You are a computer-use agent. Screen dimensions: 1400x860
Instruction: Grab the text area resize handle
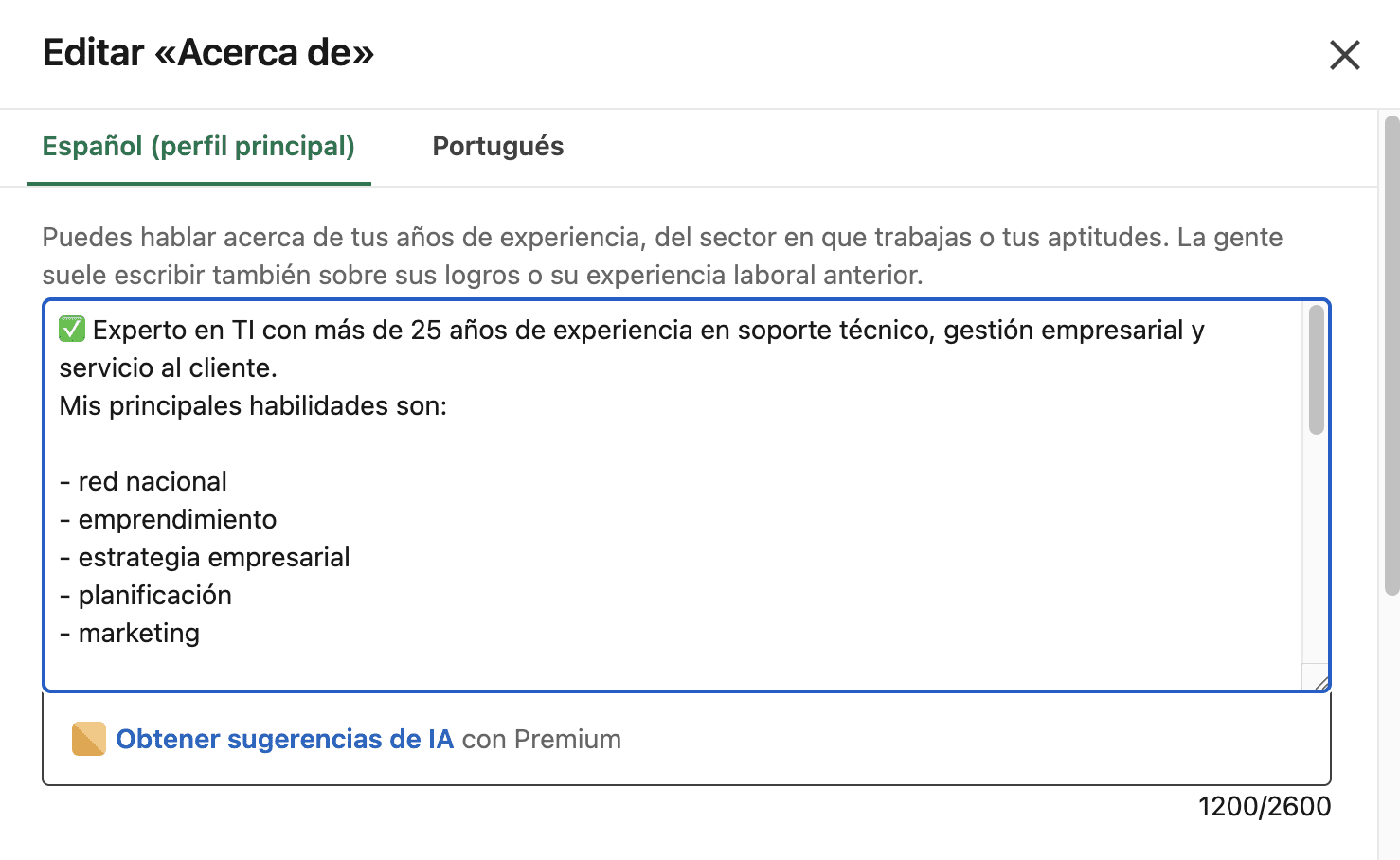[x=1320, y=681]
